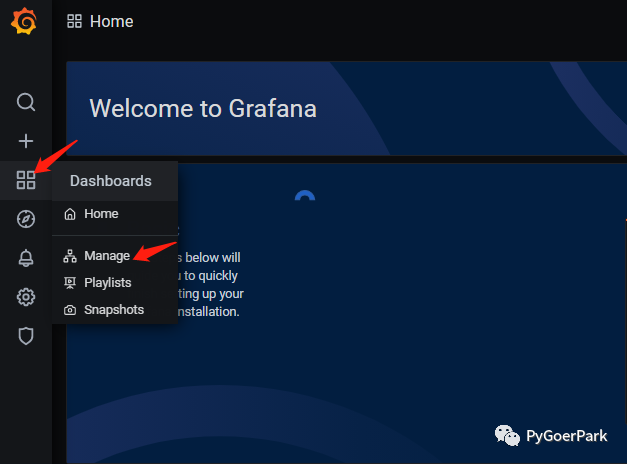Select Home in Dashboards menu

pos(115,214)
